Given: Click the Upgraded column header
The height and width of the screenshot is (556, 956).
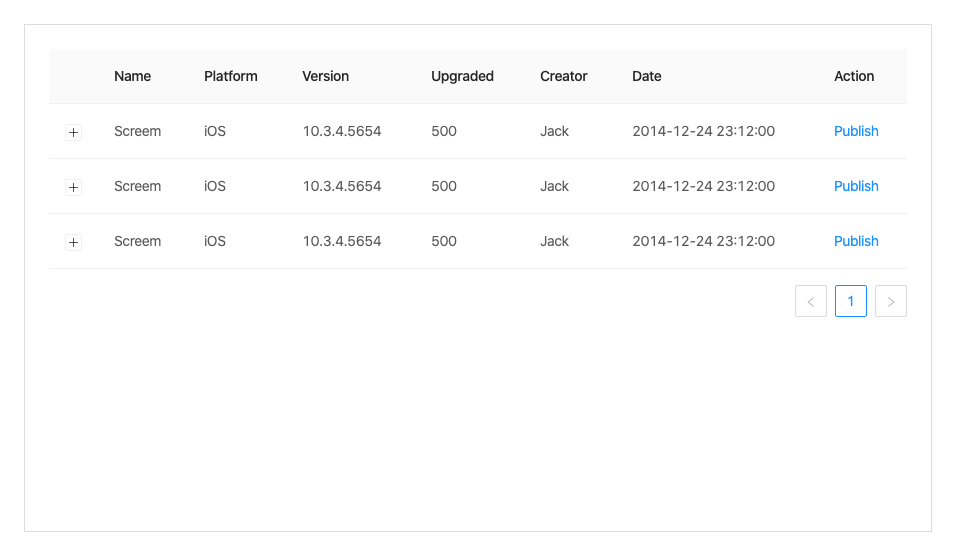Looking at the screenshot, I should click(x=462, y=76).
